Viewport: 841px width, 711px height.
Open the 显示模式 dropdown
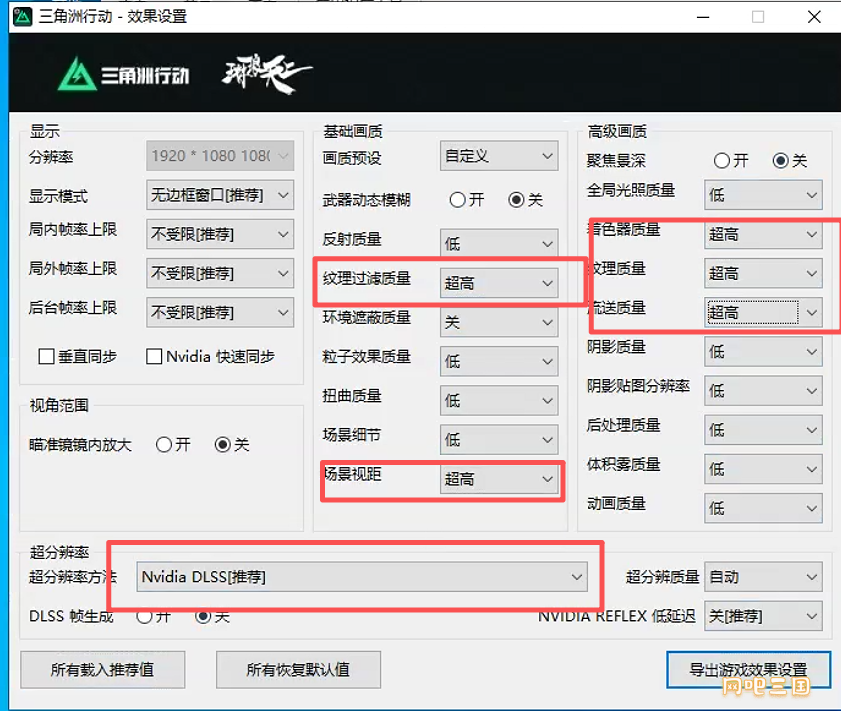(220, 195)
